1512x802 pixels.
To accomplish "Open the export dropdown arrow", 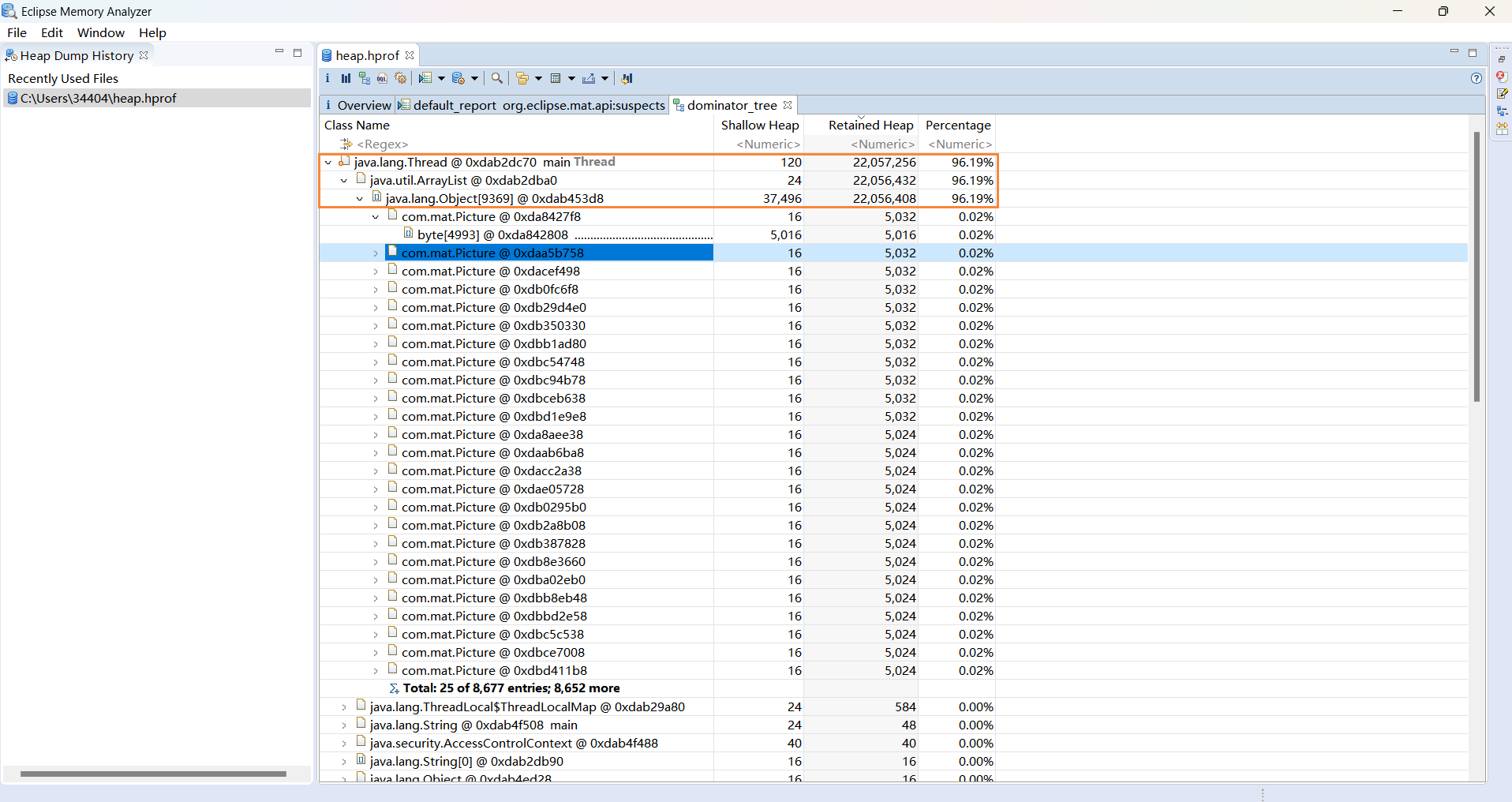I will (604, 78).
